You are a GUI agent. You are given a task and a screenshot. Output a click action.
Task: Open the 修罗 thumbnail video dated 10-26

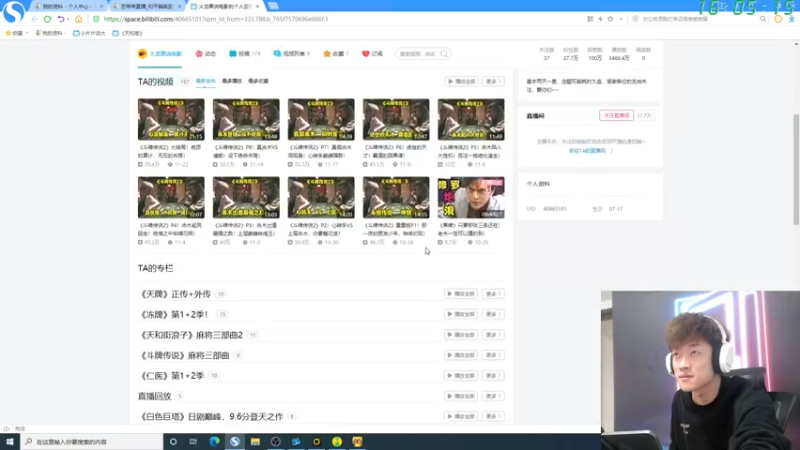(x=471, y=197)
